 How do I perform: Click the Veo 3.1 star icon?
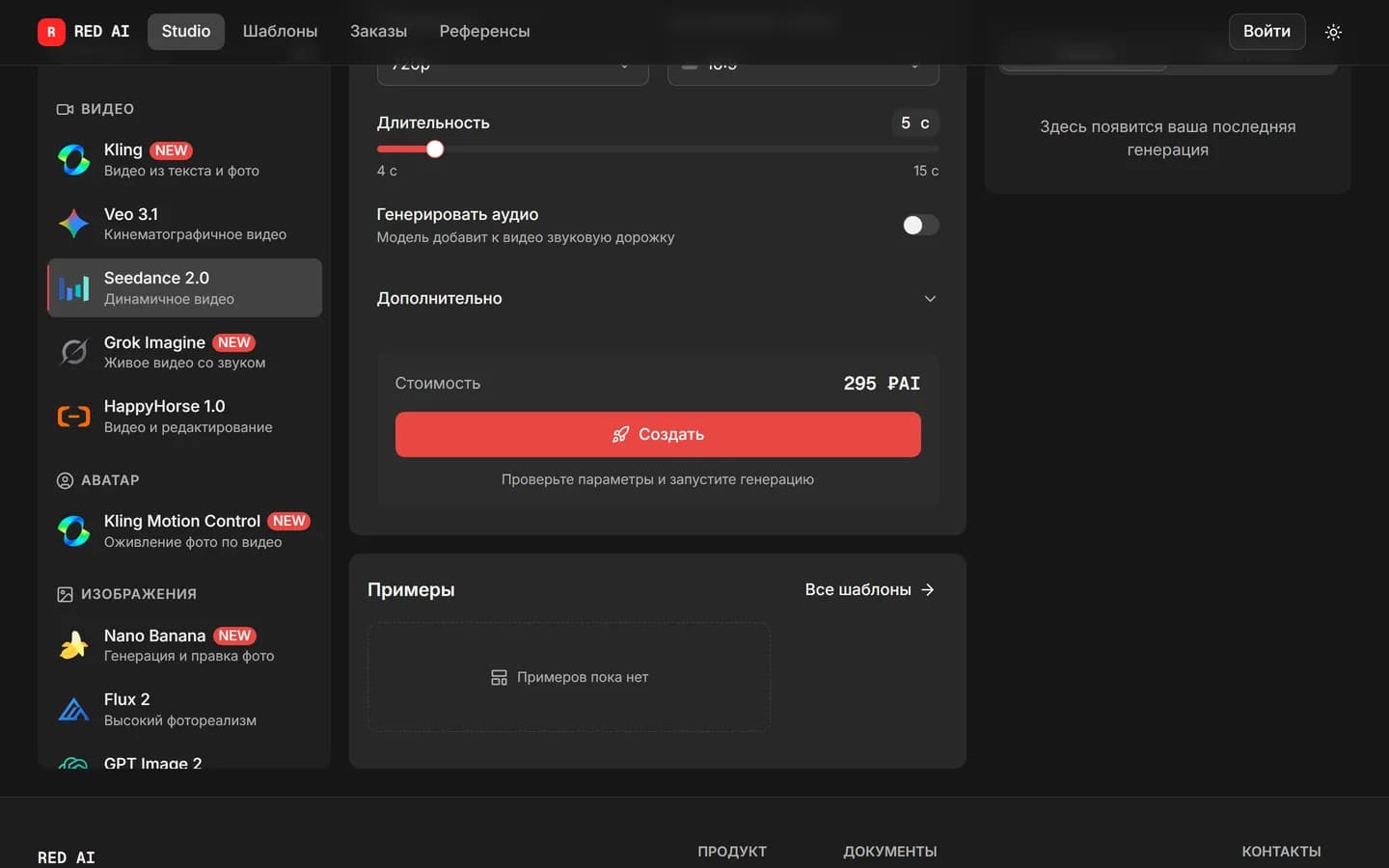pos(73,223)
